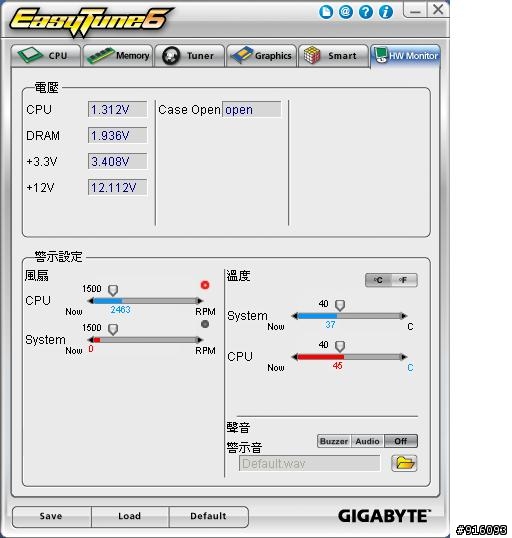Image resolution: width=512 pixels, height=538 pixels.
Task: Click left arrow of System fan slider
Action: (x=91, y=340)
